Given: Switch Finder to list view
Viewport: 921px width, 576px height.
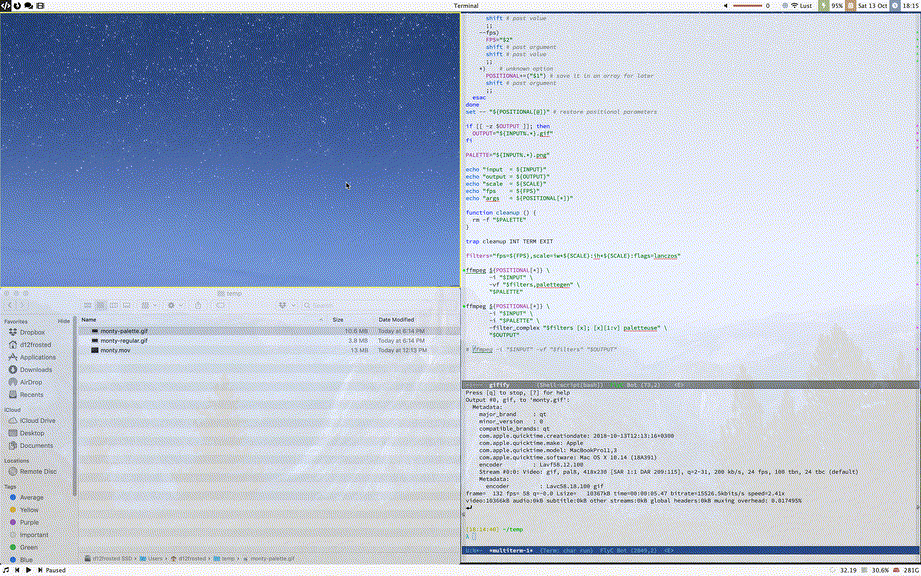Looking at the screenshot, I should point(100,305).
